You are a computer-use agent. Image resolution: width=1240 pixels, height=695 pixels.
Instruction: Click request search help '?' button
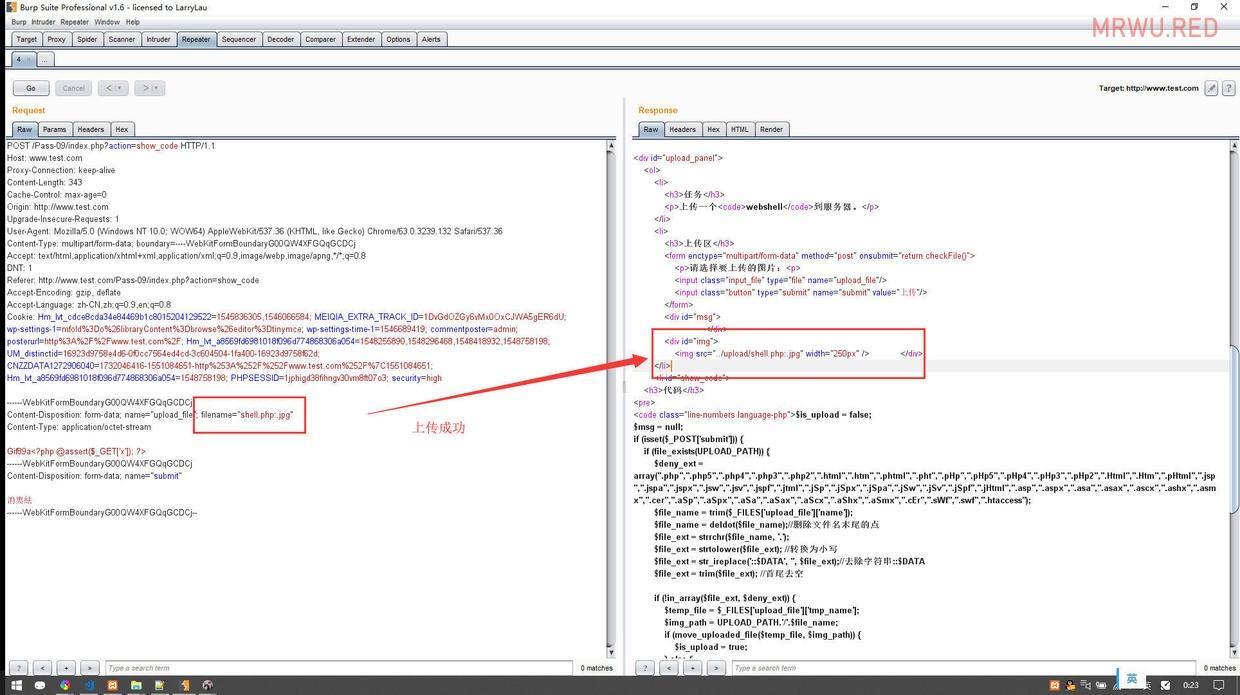pyautogui.click(x=18, y=668)
